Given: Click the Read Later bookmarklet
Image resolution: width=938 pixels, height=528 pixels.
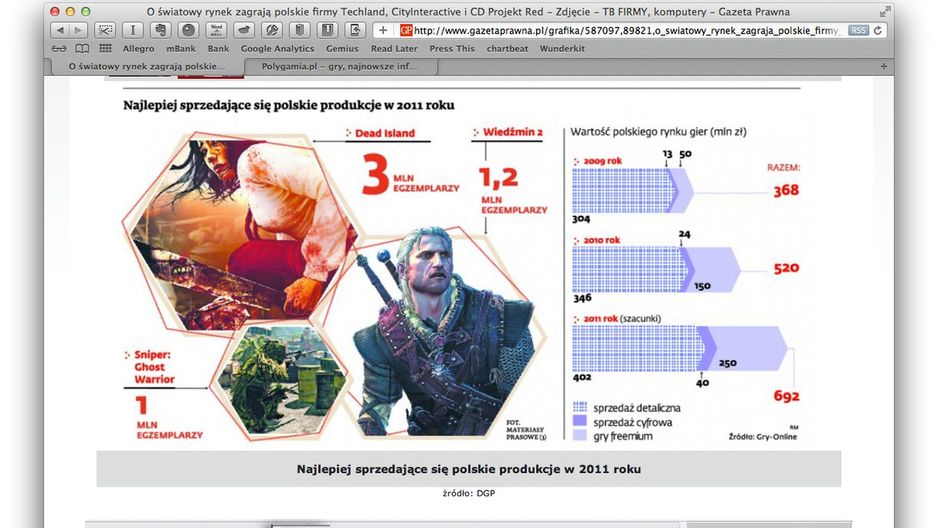Looking at the screenshot, I should 394,48.
